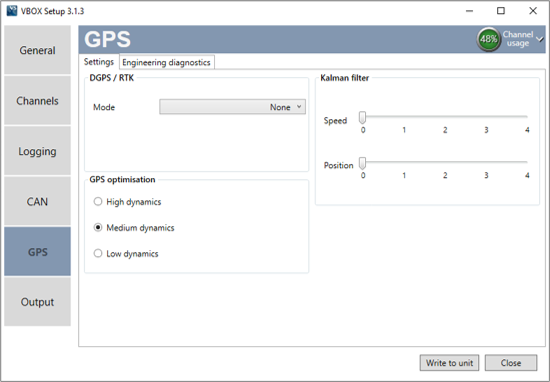Minimize the VBOX Setup window
Viewport: 550px width, 382px height.
[469, 11]
